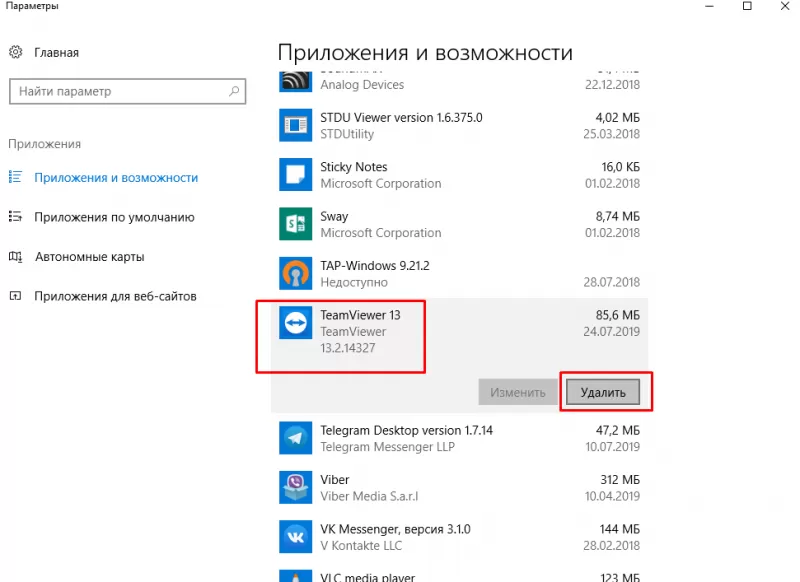The image size is (800, 582).
Task: Click the VK Messenger icon
Action: coord(295,537)
